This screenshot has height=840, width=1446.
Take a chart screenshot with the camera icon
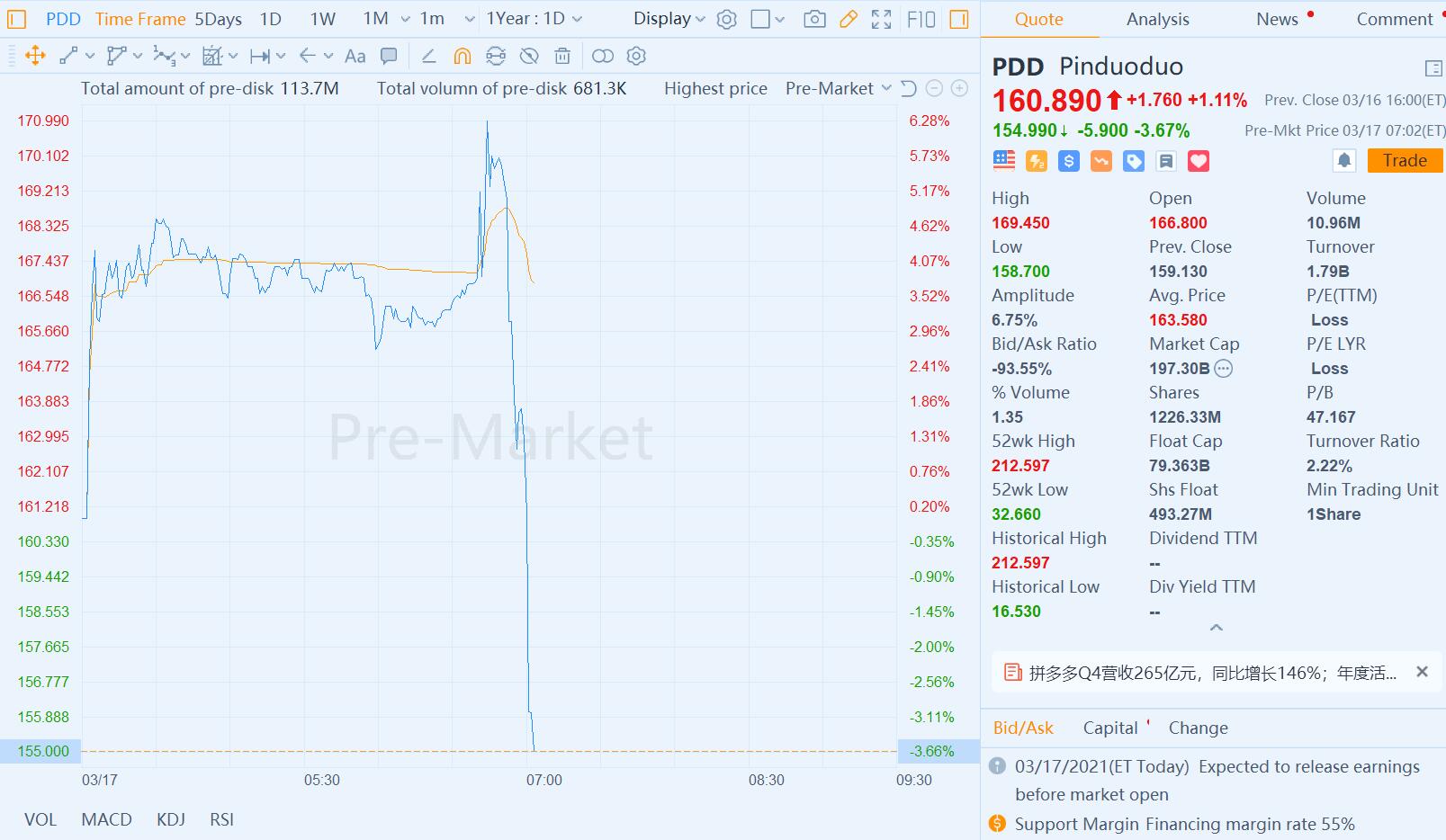click(814, 19)
